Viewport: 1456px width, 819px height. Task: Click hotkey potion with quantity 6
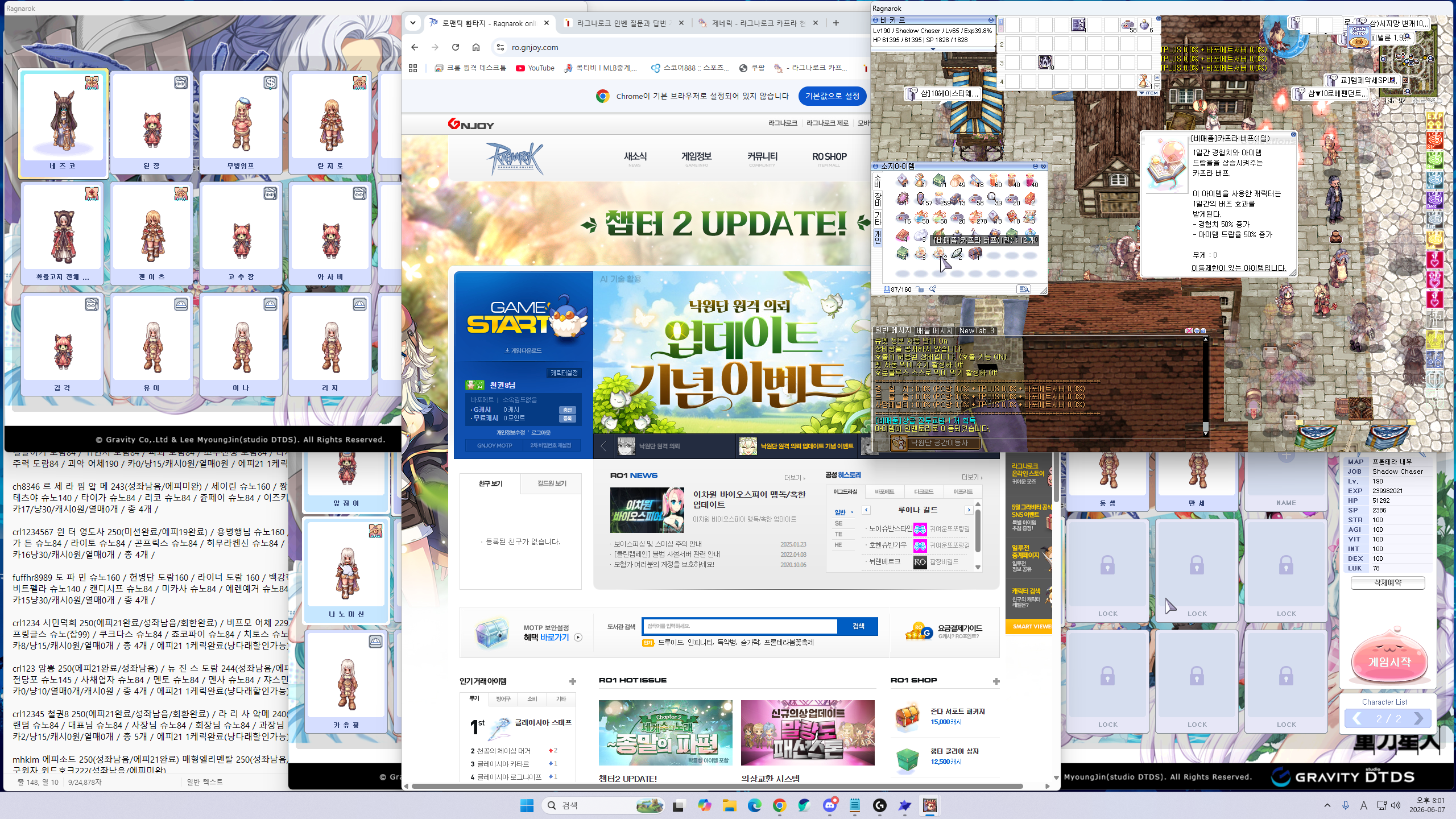1145,24
